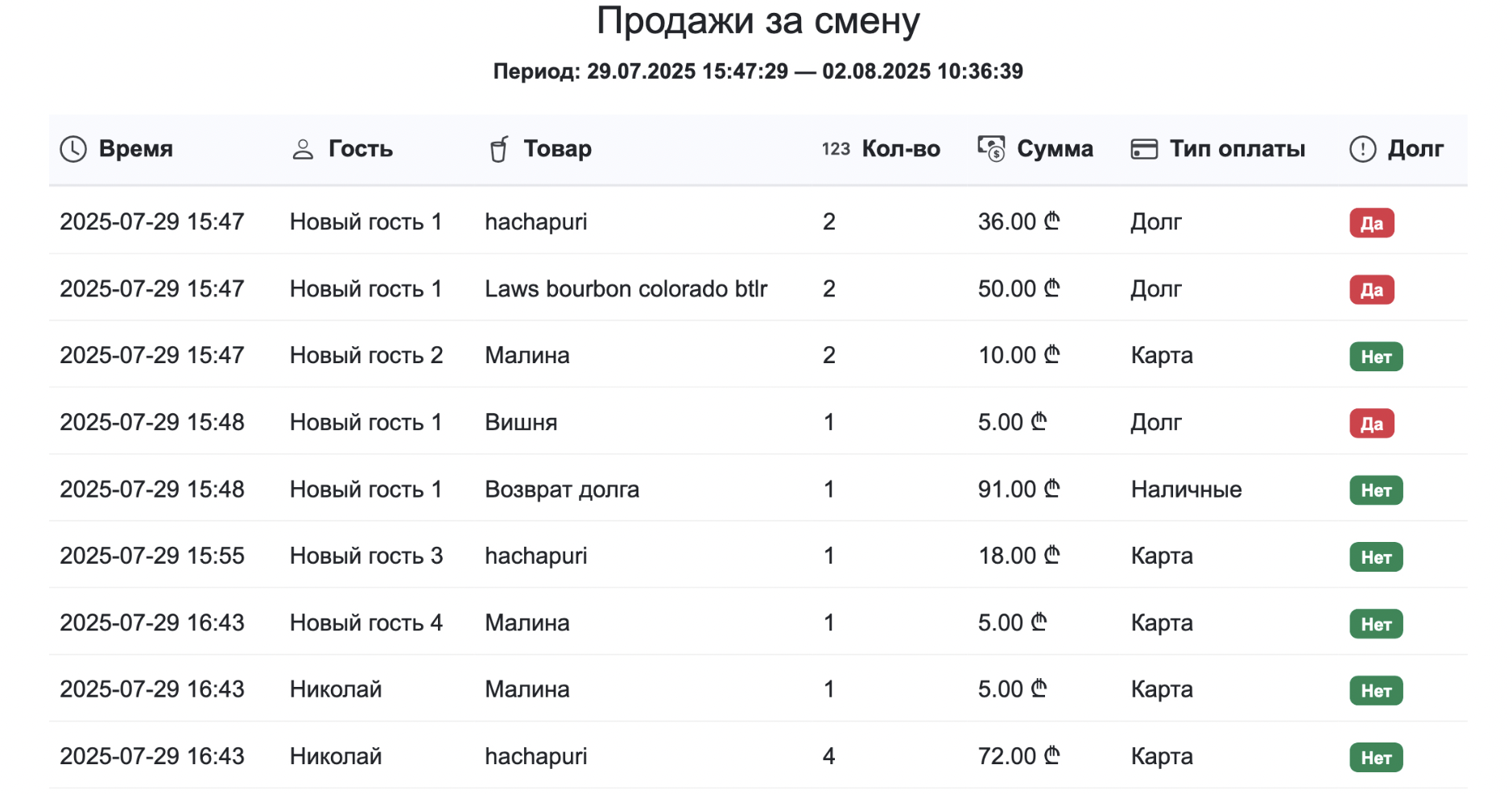The image size is (1512, 794).
Task: Toggle the Нет badge for Малина Карта row
Action: click(x=1376, y=356)
